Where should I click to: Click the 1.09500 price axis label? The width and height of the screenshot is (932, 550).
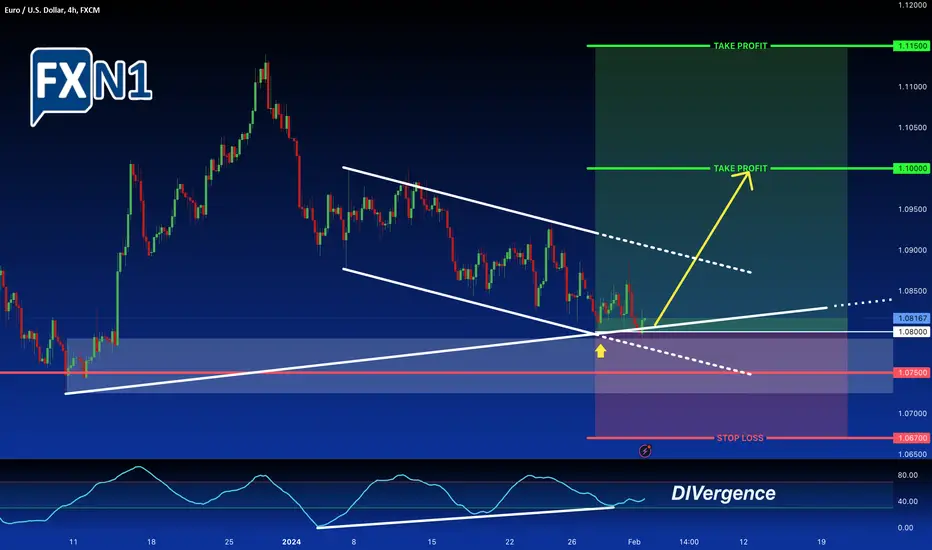(x=912, y=209)
